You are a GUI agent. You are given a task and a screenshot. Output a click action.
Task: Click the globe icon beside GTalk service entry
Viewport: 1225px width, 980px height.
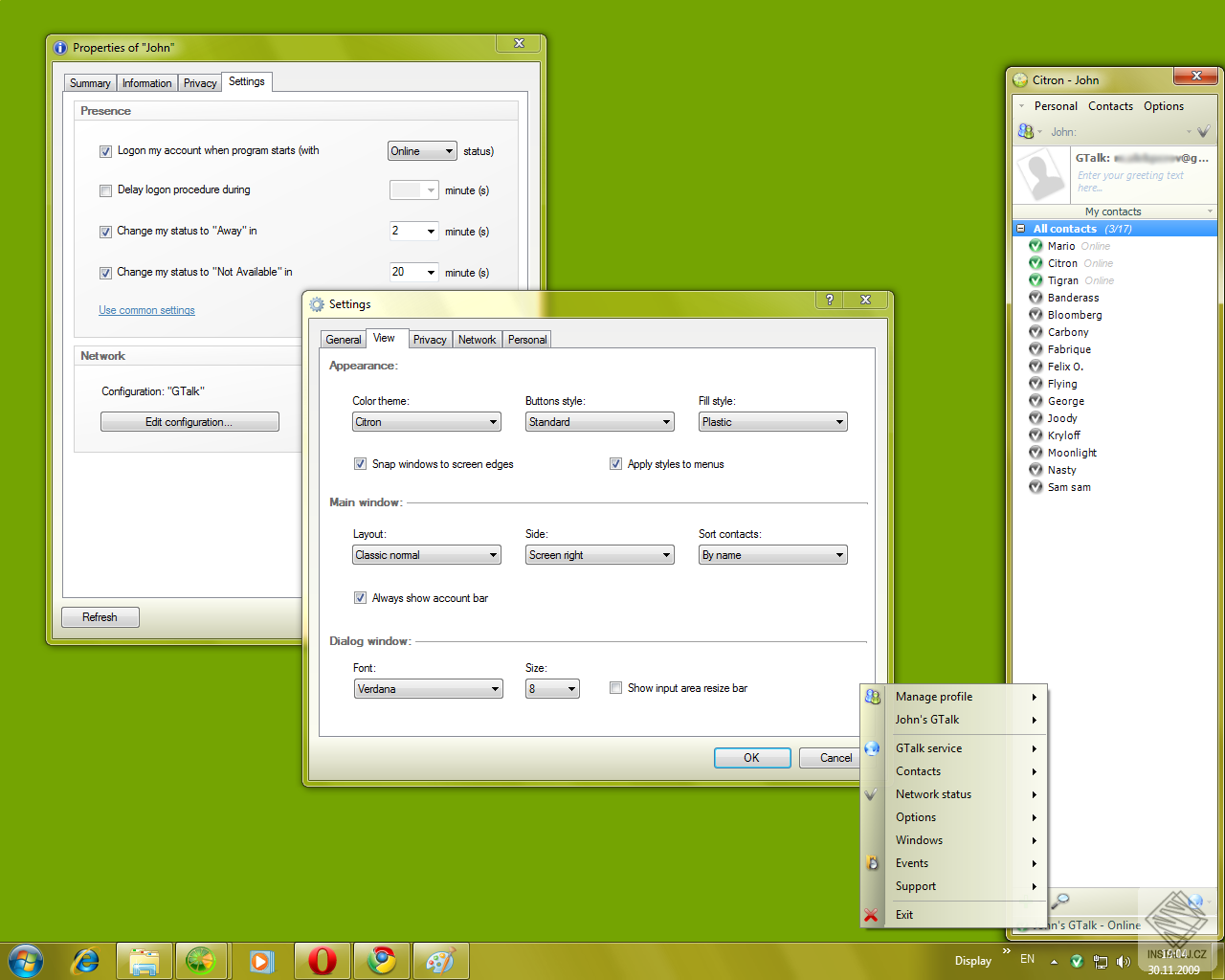tap(872, 748)
